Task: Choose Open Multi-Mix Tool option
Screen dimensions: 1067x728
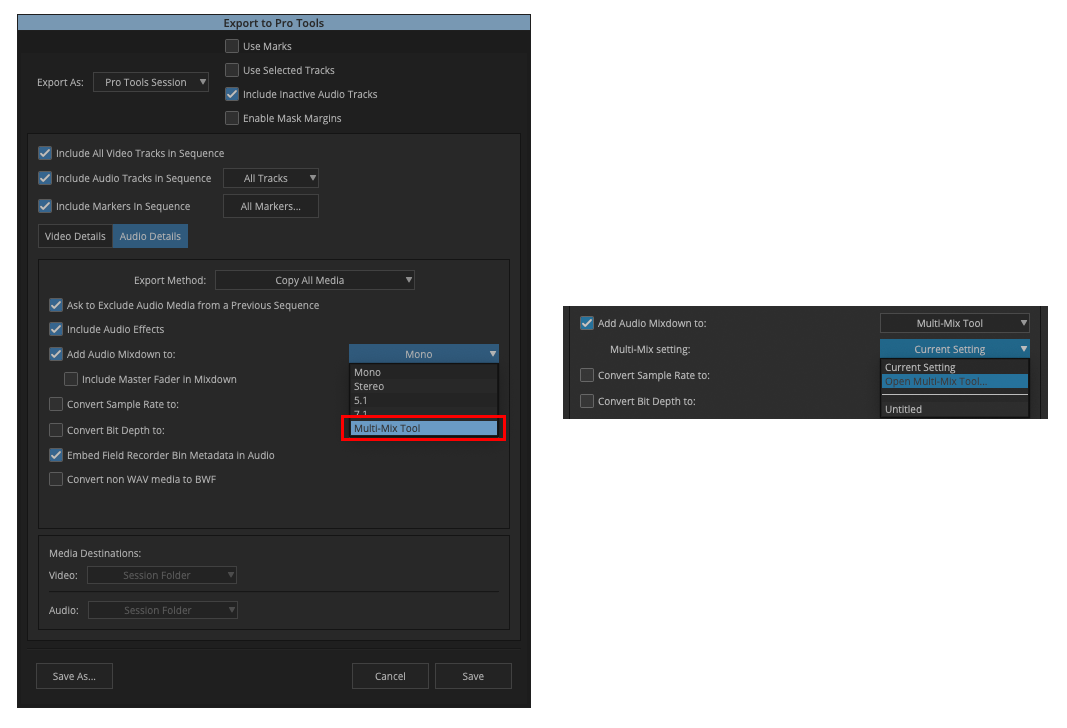Action: click(955, 381)
